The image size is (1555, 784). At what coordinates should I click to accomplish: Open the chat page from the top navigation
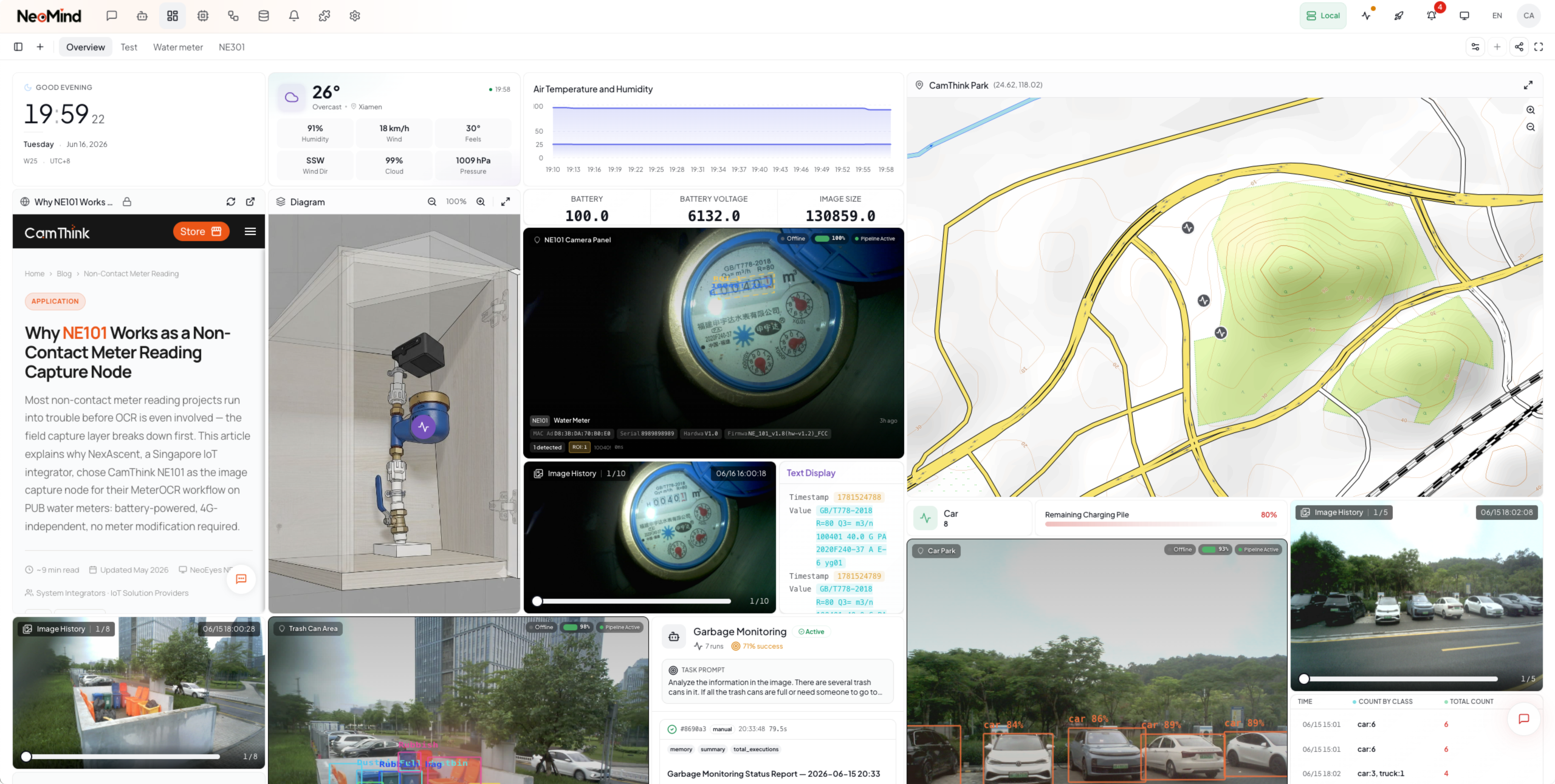point(112,16)
